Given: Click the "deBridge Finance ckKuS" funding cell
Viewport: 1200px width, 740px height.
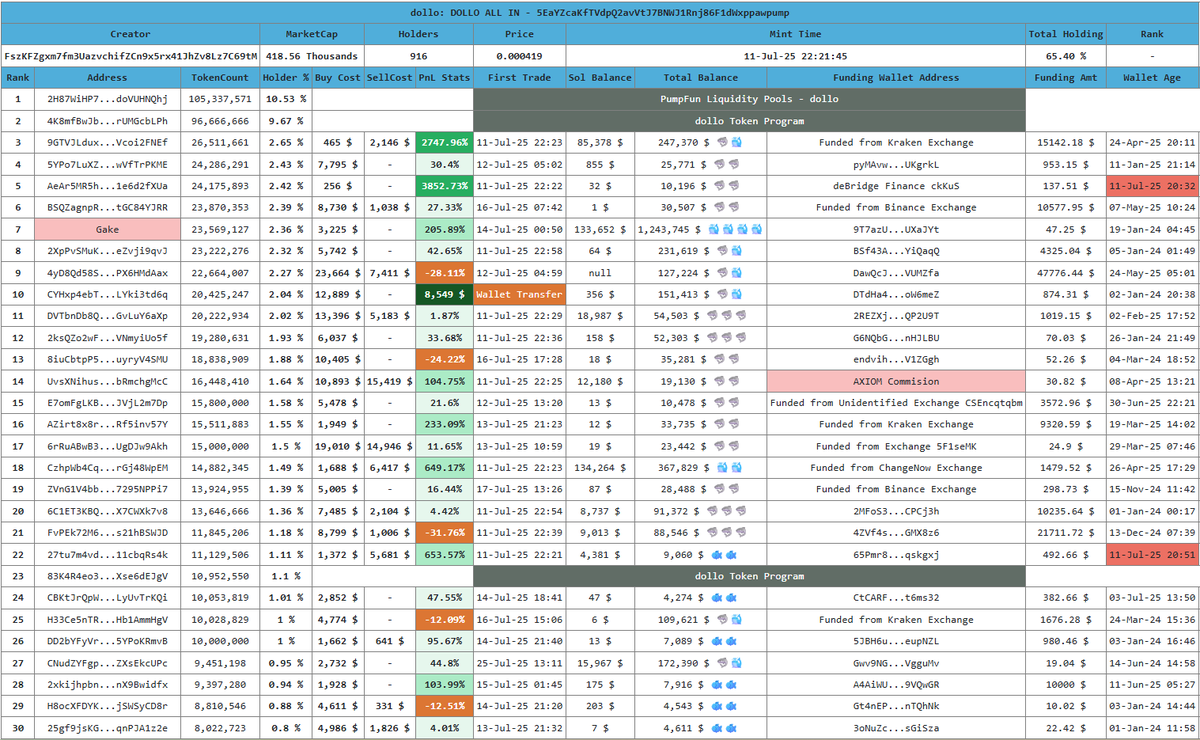Looking at the screenshot, I should [x=897, y=186].
